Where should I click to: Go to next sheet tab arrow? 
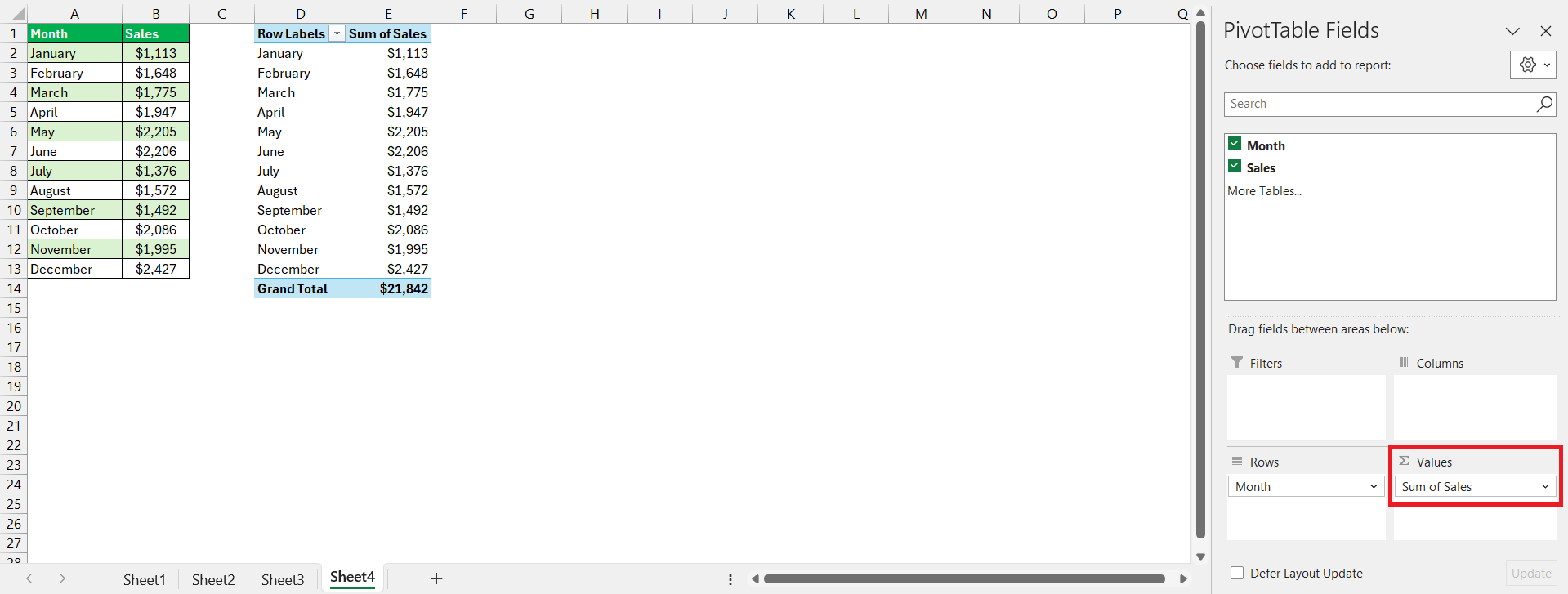point(62,578)
